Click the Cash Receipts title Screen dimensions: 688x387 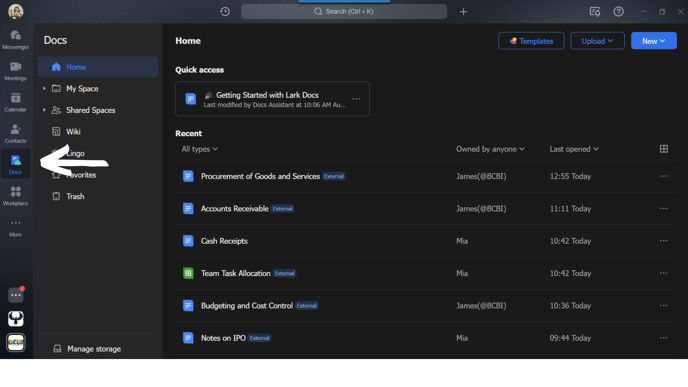224,241
